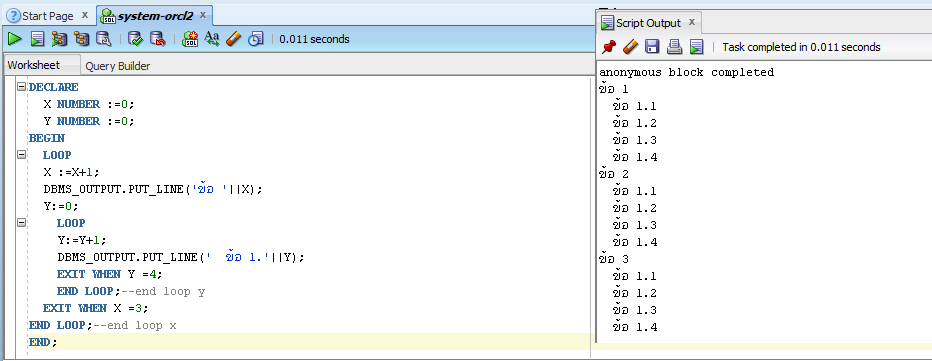Click the line 'EXIT WHEN X =3;'

pos(95,308)
